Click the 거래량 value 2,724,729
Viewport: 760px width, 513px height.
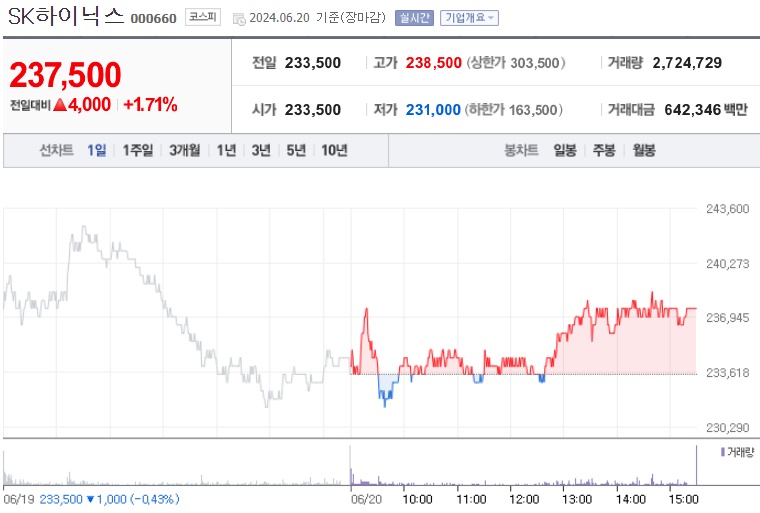click(x=687, y=63)
